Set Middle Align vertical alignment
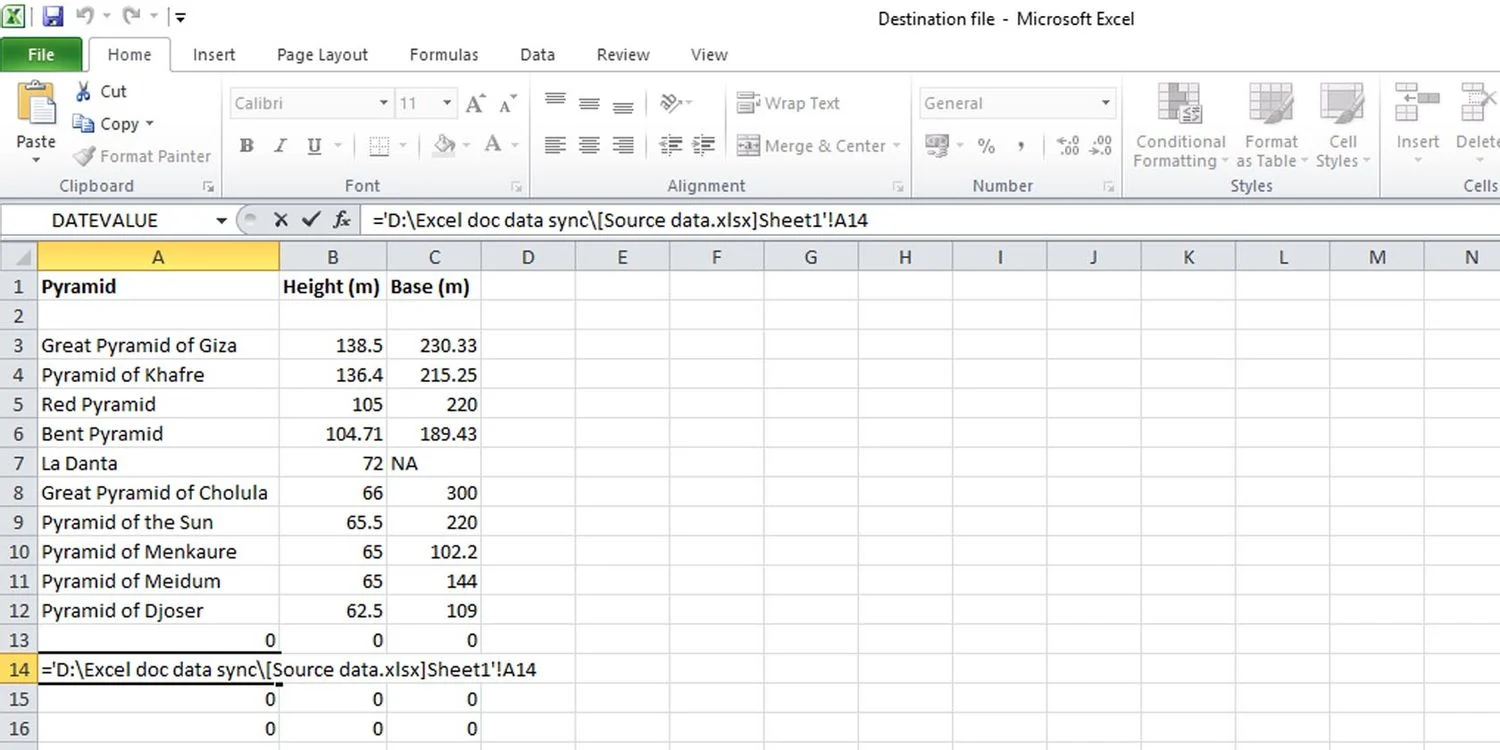This screenshot has height=750, width=1500. [589, 103]
